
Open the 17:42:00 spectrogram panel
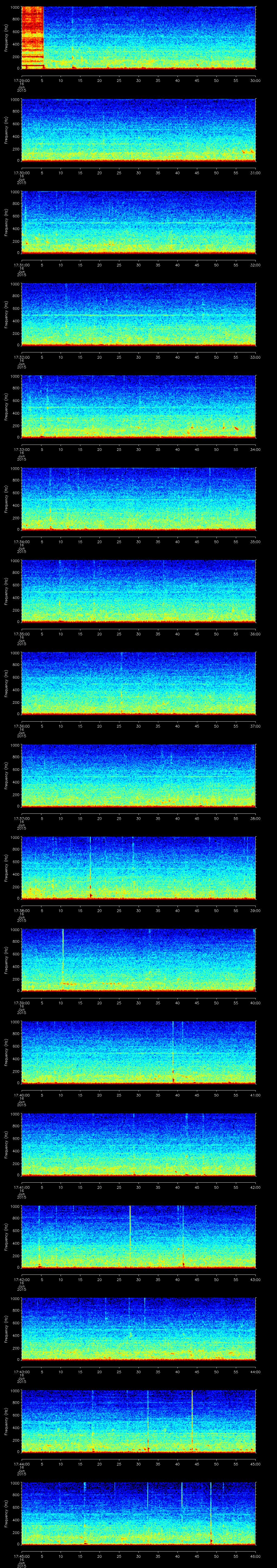click(x=138, y=1237)
